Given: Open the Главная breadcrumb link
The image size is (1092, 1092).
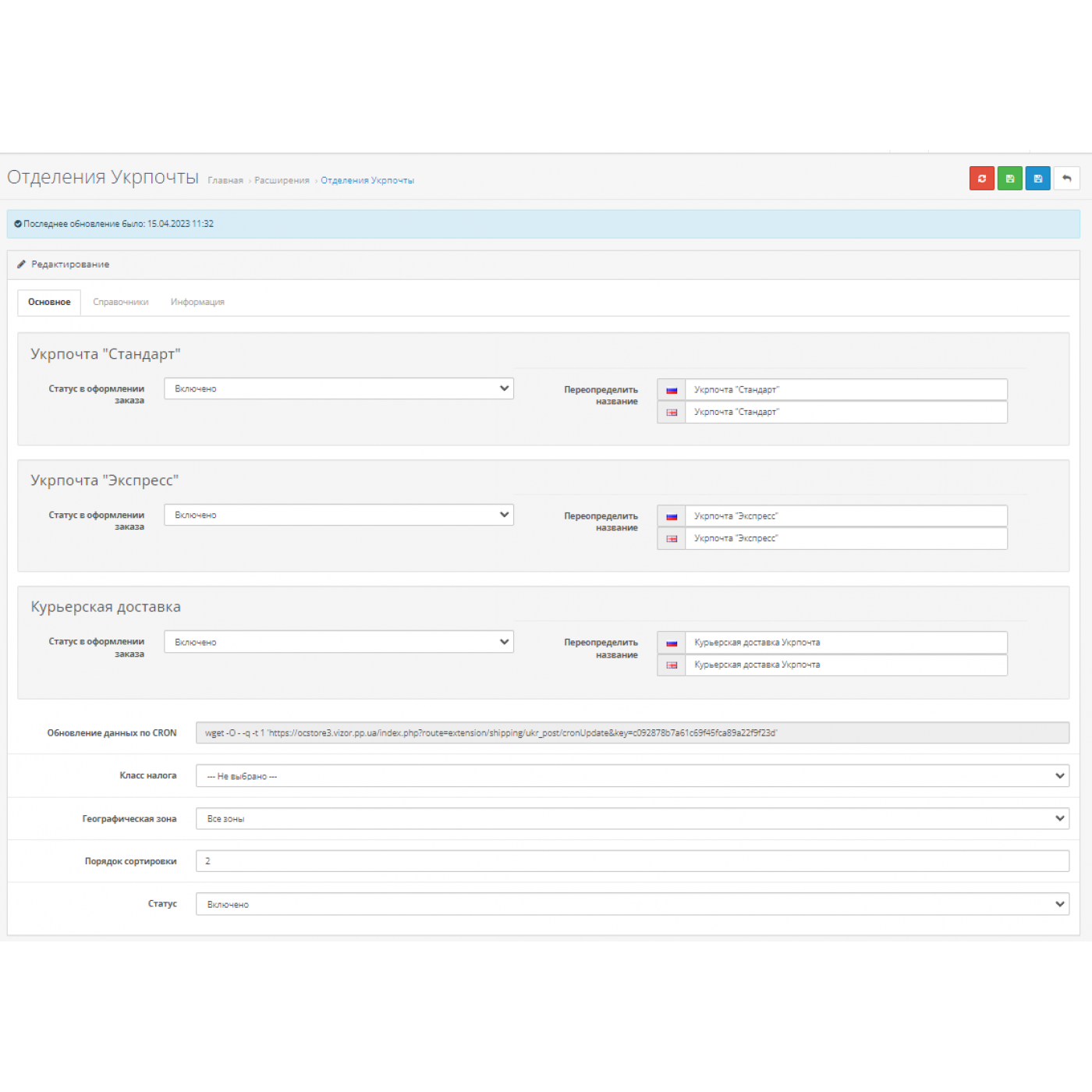Looking at the screenshot, I should (x=225, y=180).
